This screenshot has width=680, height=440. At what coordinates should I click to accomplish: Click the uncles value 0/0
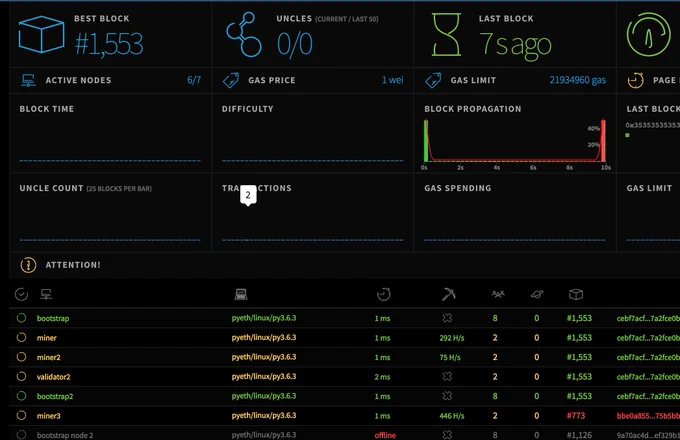click(x=294, y=44)
